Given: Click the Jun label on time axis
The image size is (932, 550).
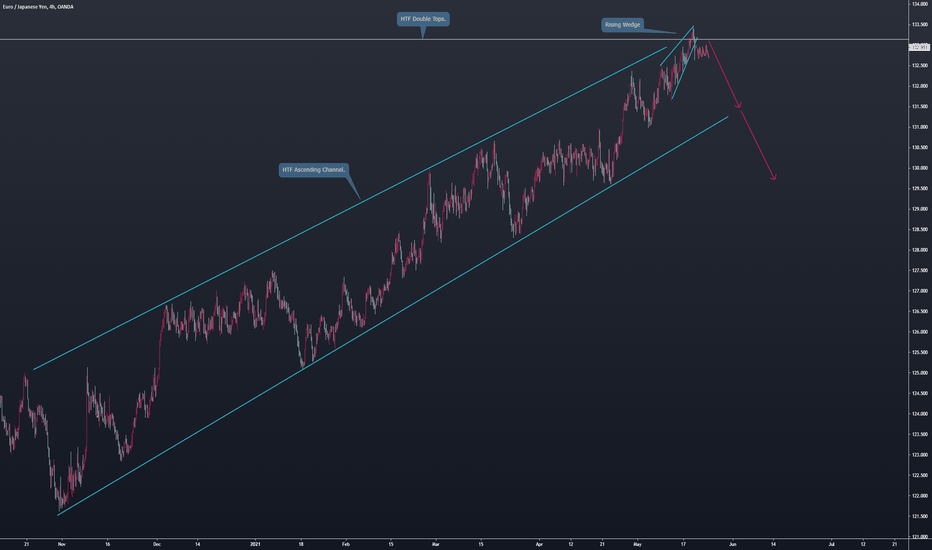Looking at the screenshot, I should click(x=733, y=544).
